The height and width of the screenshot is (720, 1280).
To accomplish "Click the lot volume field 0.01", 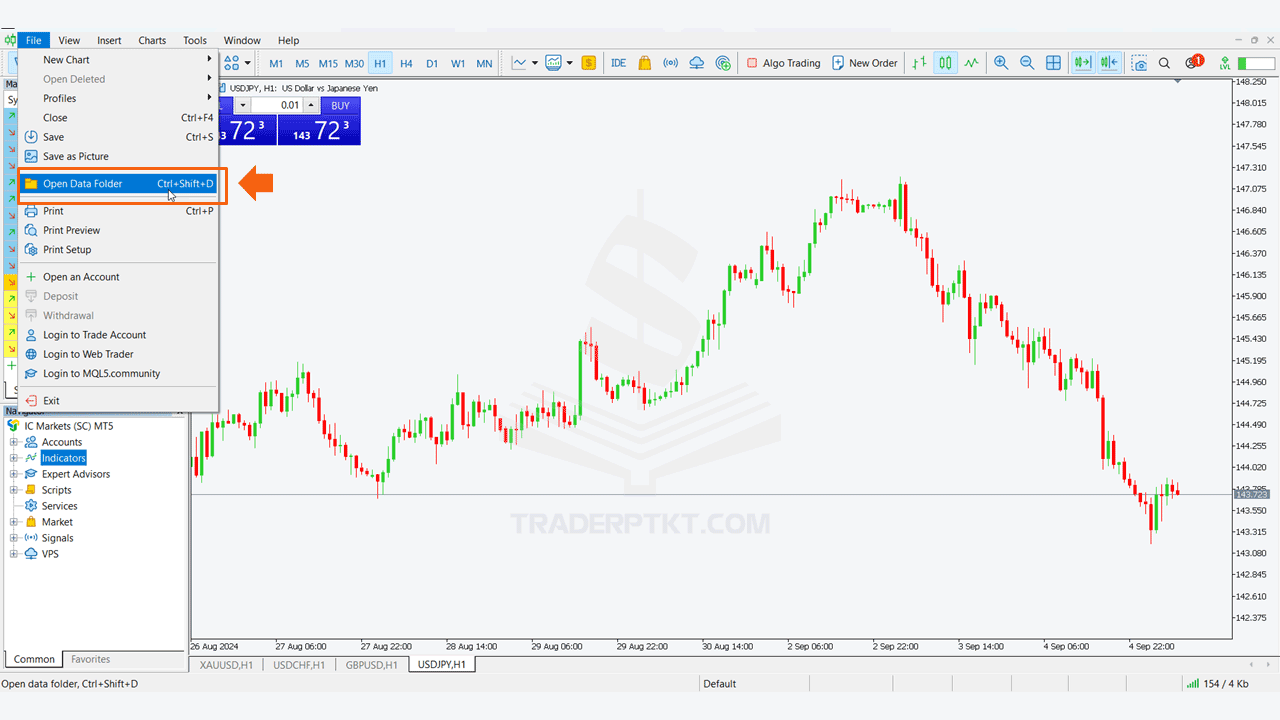I will pyautogui.click(x=276, y=105).
